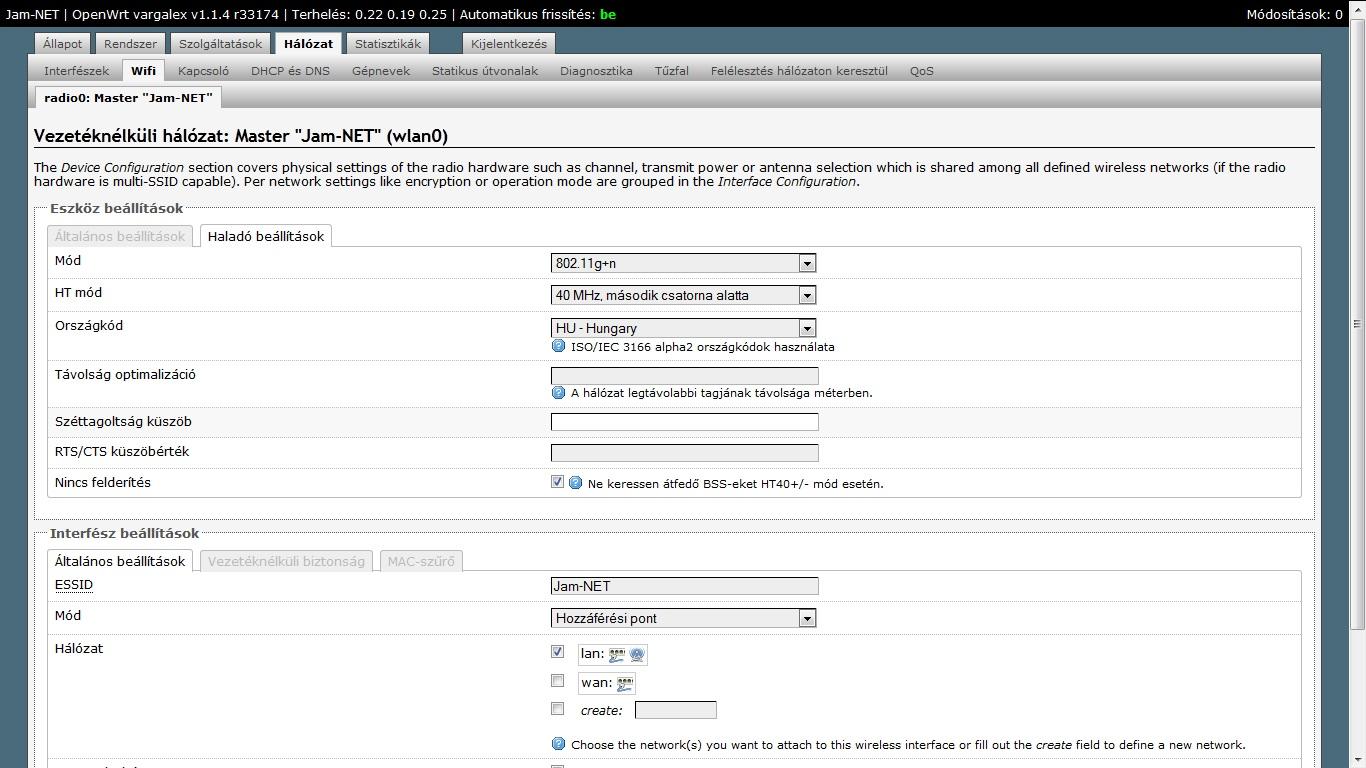The height and width of the screenshot is (768, 1366).
Task: Open the QoS submenu
Action: pos(922,71)
